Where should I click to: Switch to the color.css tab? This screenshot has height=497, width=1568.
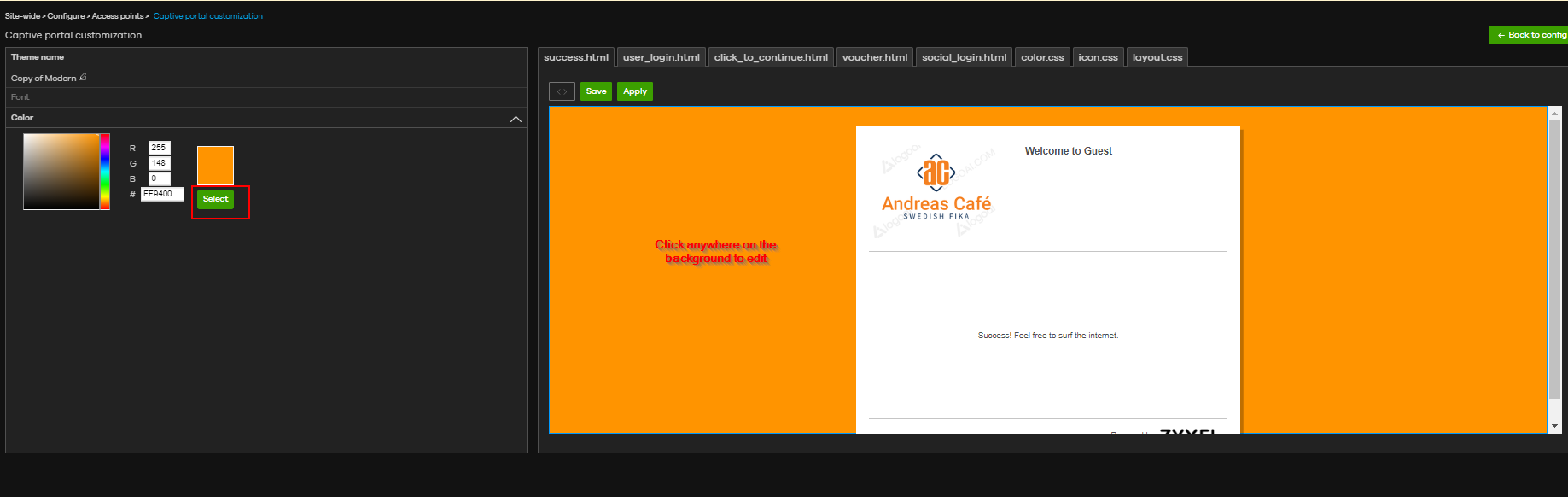pyautogui.click(x=1042, y=57)
